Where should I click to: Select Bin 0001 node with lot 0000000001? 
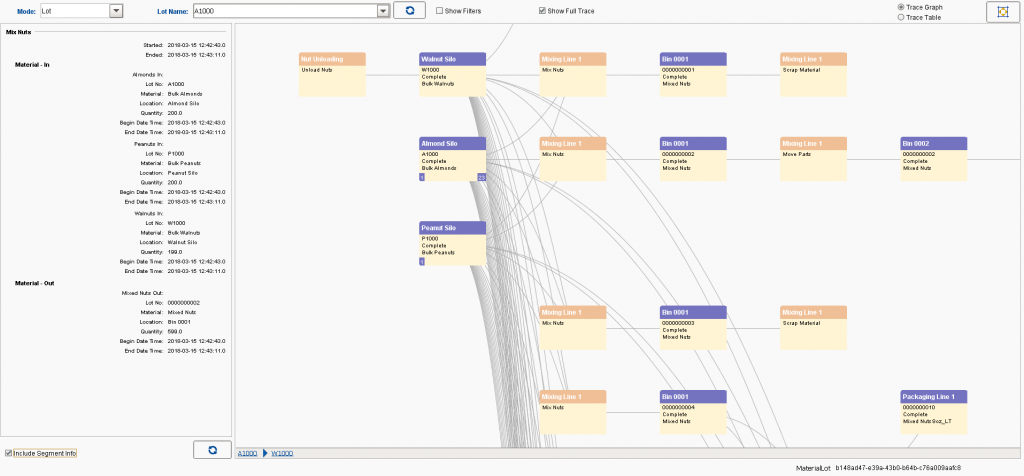693,74
